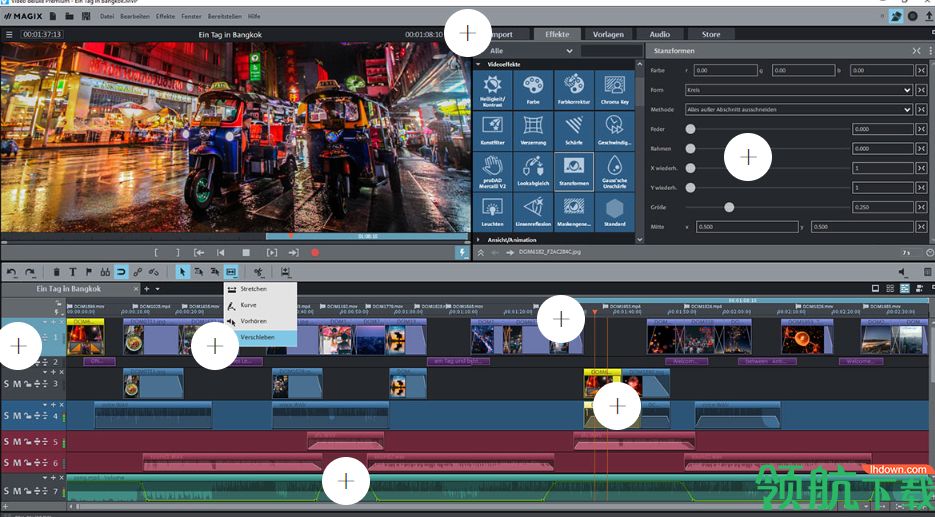
Task: Select the single-object arrow mouse mode
Action: (x=182, y=272)
